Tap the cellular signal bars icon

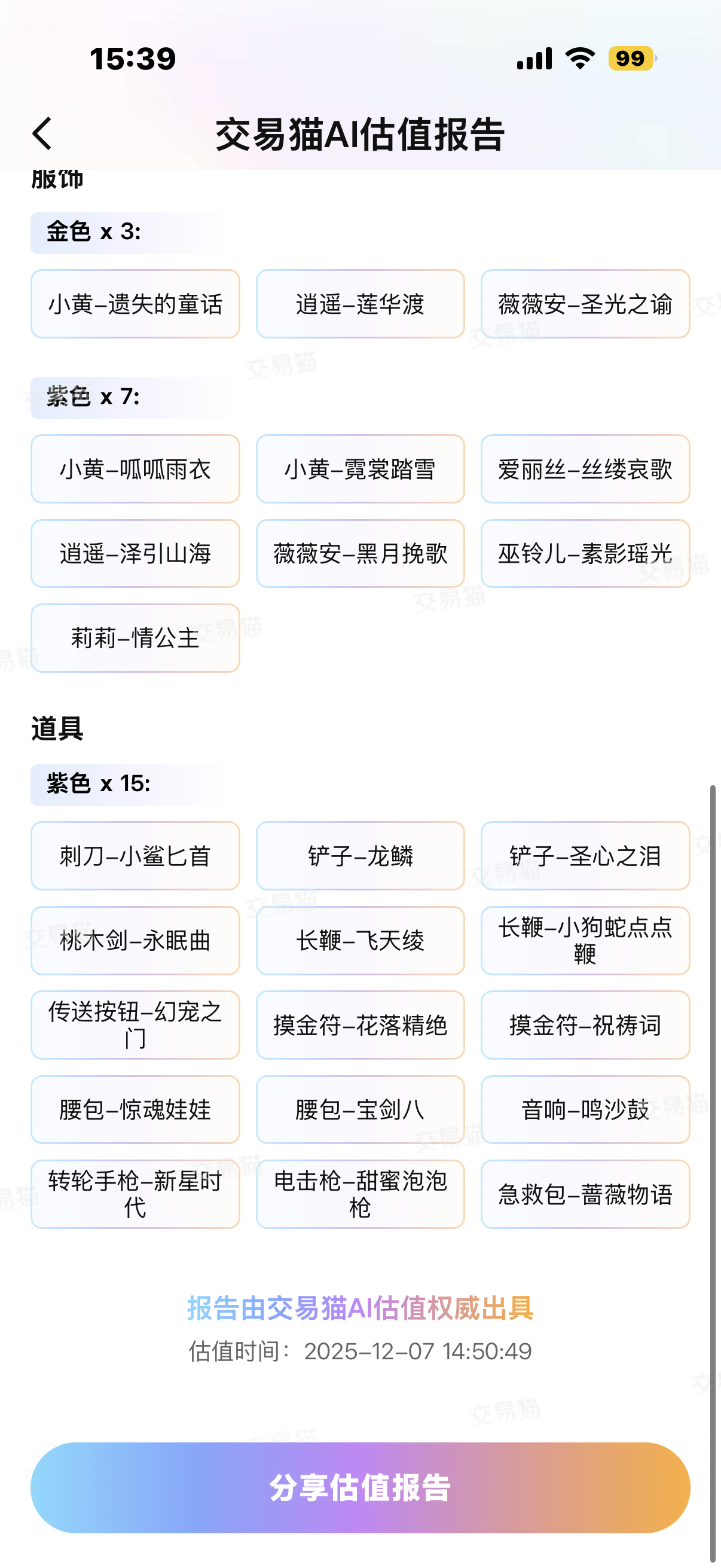[x=534, y=59]
